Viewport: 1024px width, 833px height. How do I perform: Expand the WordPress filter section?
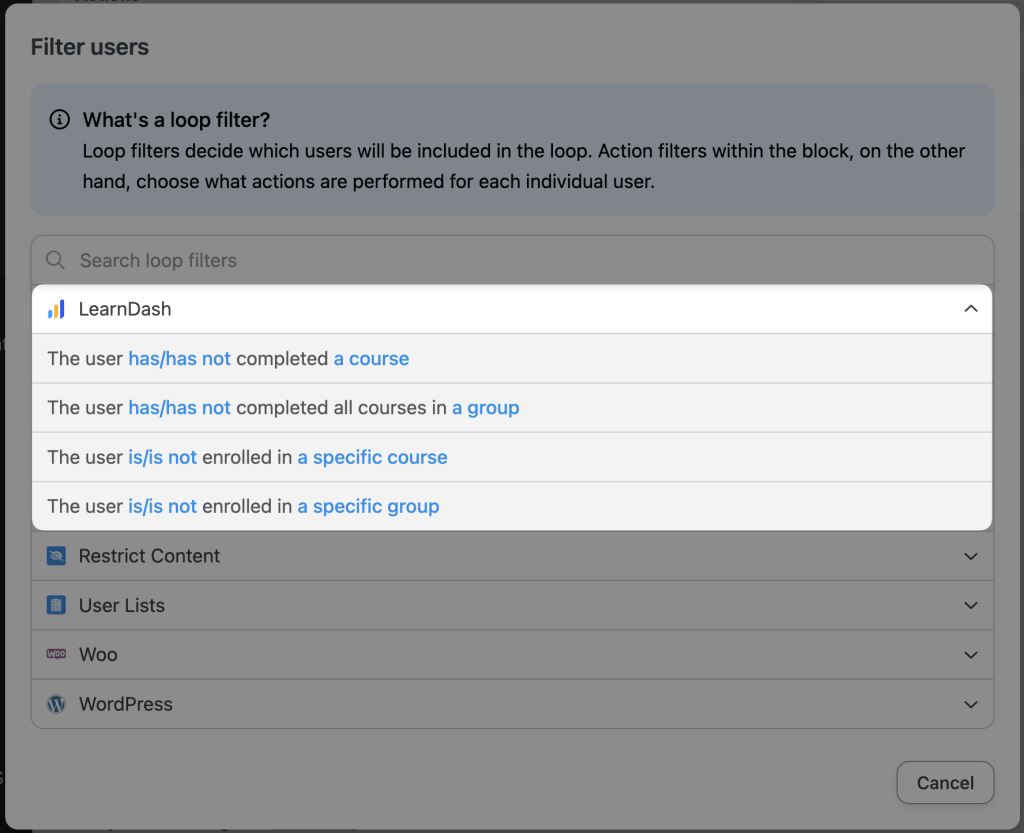[970, 704]
